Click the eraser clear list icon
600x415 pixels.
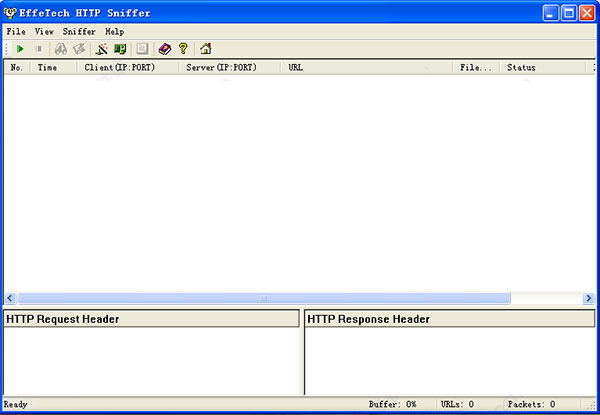79,49
